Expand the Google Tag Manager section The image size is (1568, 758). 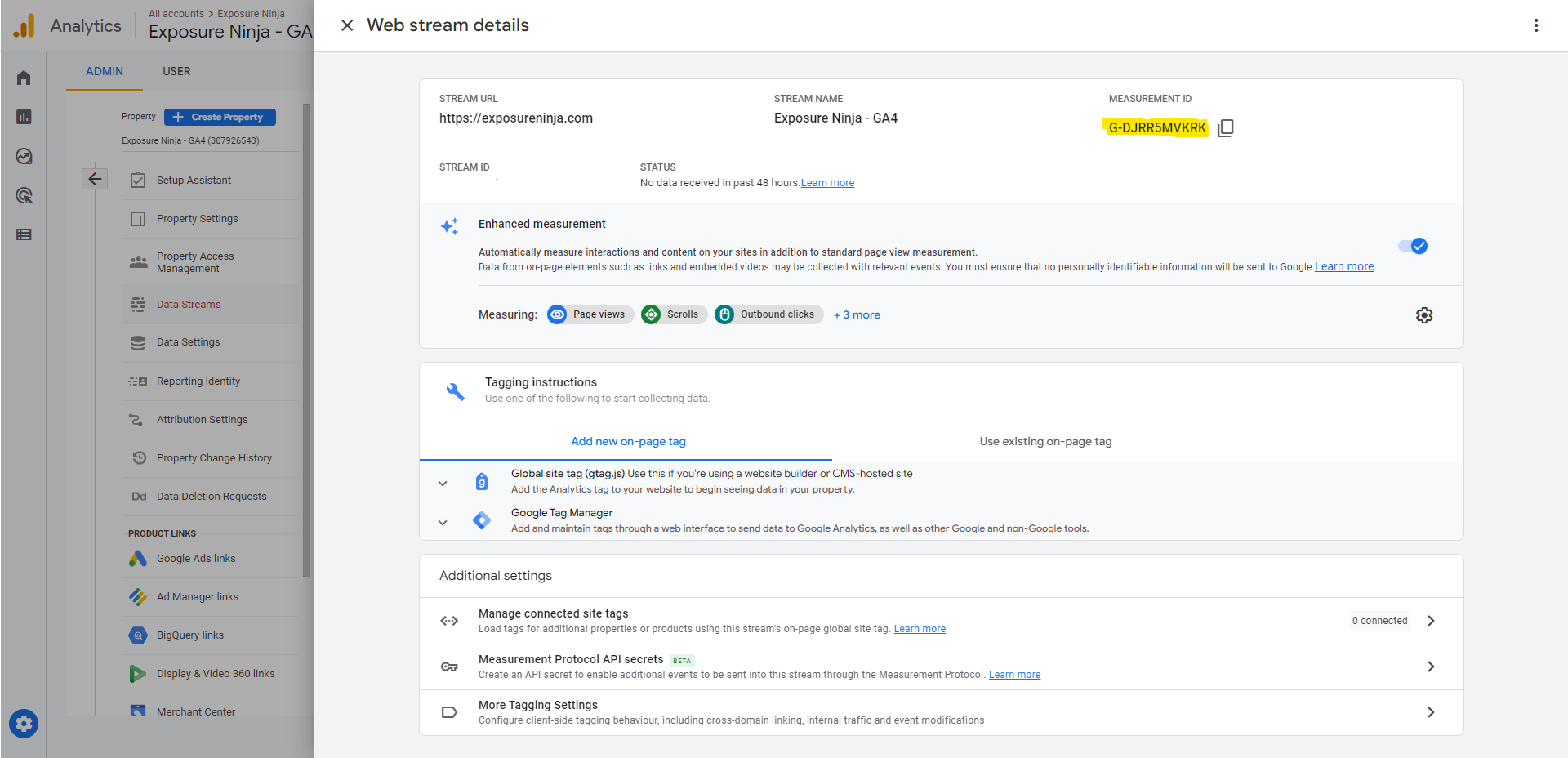[x=443, y=522]
